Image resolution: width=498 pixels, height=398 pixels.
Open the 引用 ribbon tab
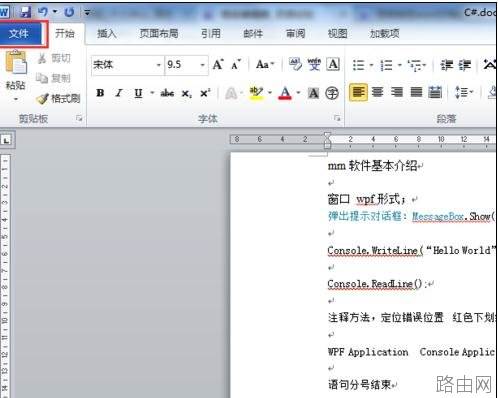click(211, 33)
